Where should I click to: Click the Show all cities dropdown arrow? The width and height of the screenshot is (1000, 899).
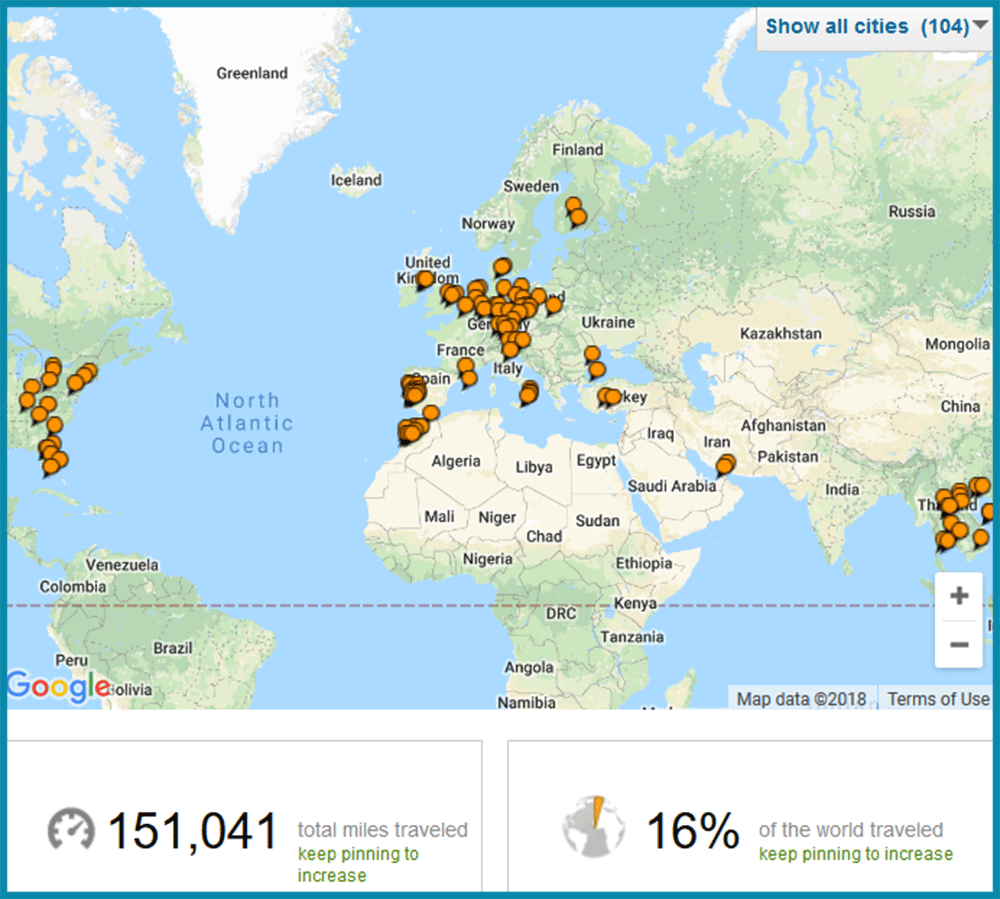click(x=979, y=27)
